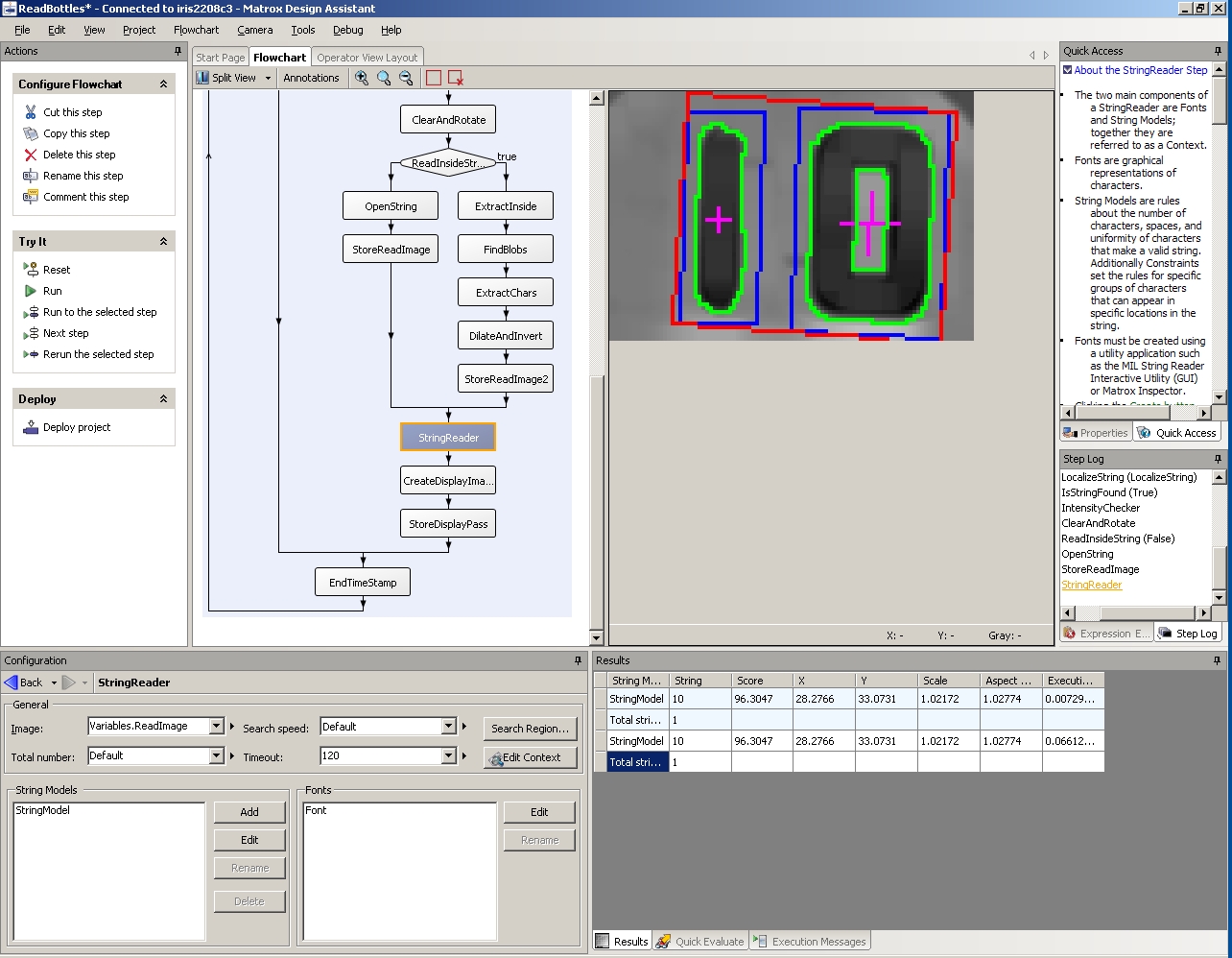The image size is (1232, 958).
Task: Open the Search Region dialog
Action: point(530,729)
